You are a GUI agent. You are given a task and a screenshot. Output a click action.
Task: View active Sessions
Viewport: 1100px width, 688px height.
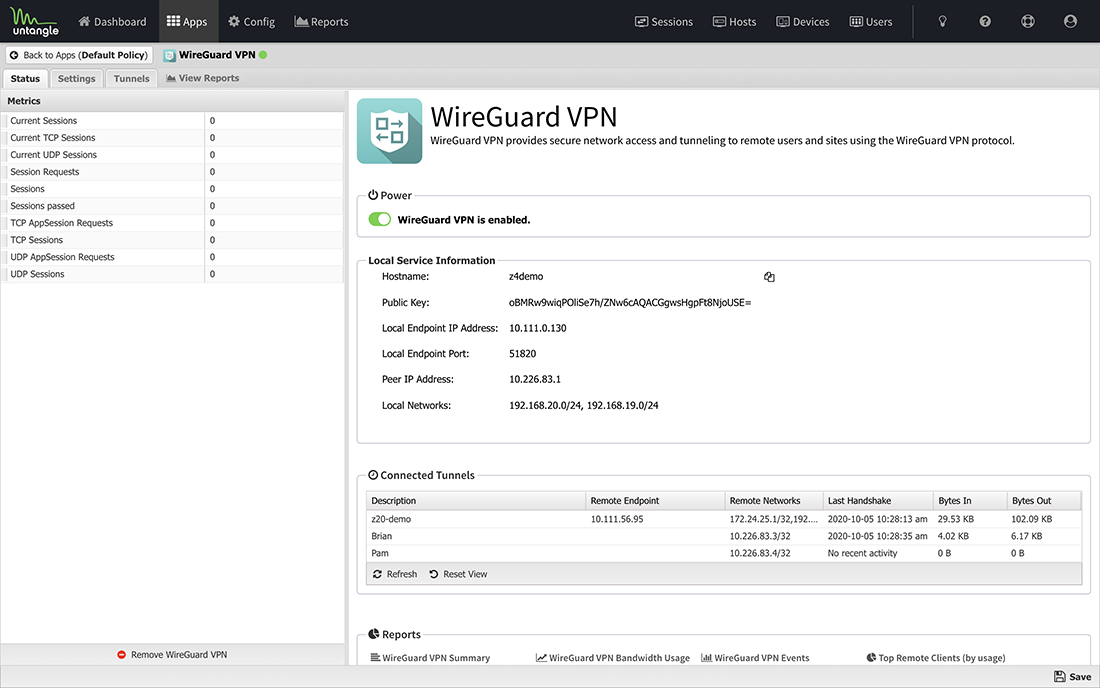[x=664, y=22]
